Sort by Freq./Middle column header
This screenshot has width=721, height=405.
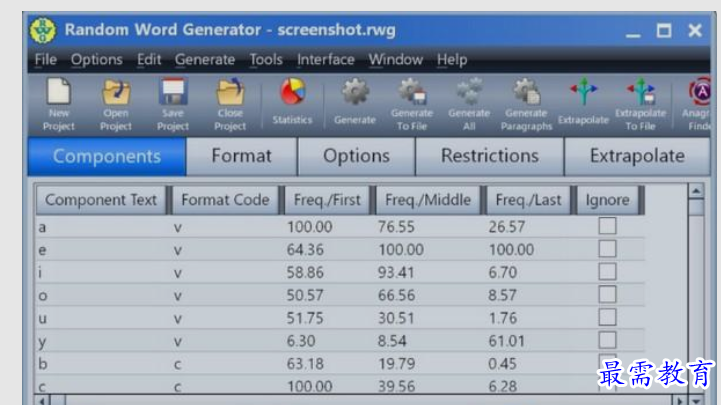pyautogui.click(x=428, y=200)
